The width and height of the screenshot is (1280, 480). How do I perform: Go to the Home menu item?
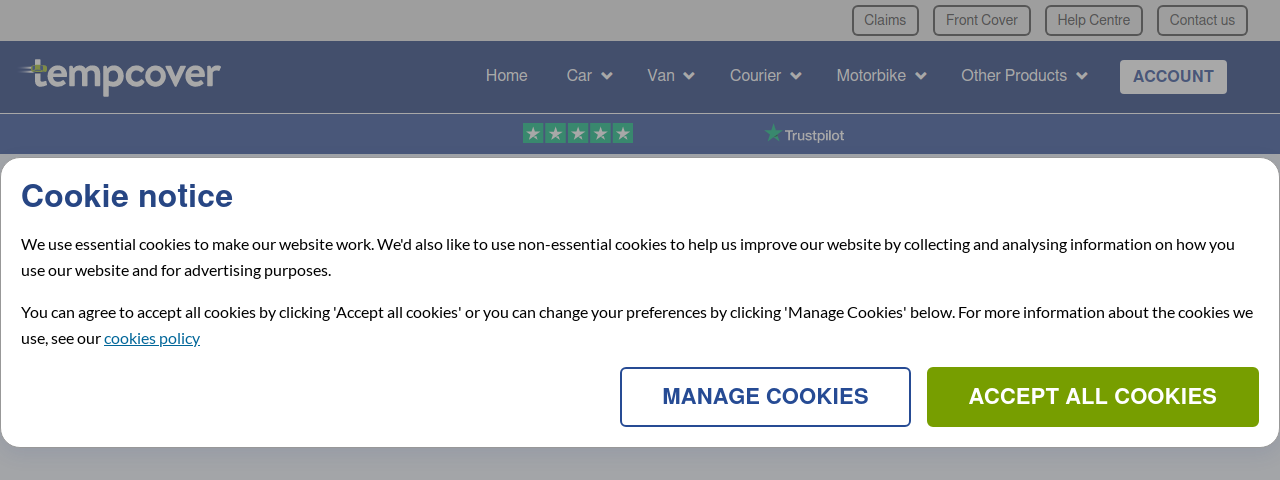(506, 76)
